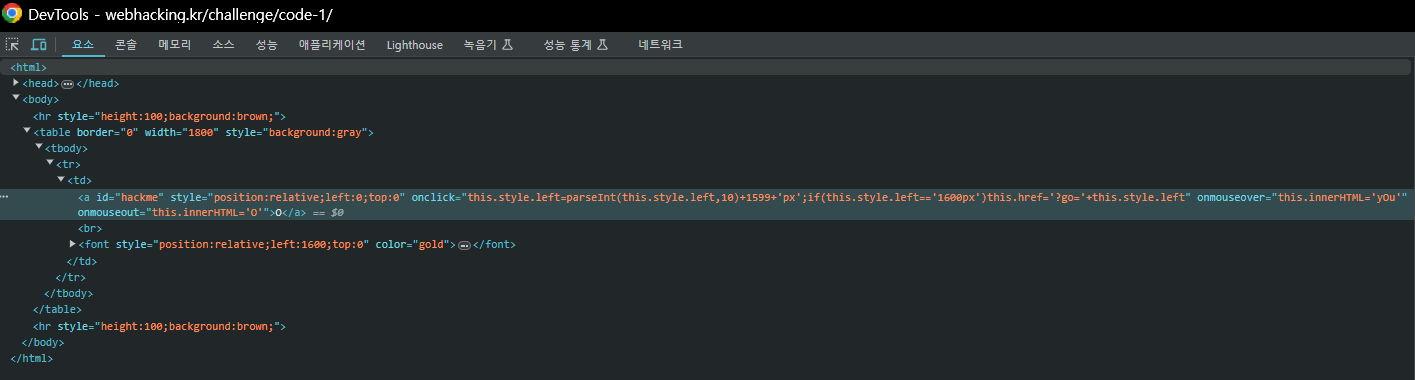The width and height of the screenshot is (1415, 380).
Task: Collapse the body node arrow
Action: [x=16, y=98]
